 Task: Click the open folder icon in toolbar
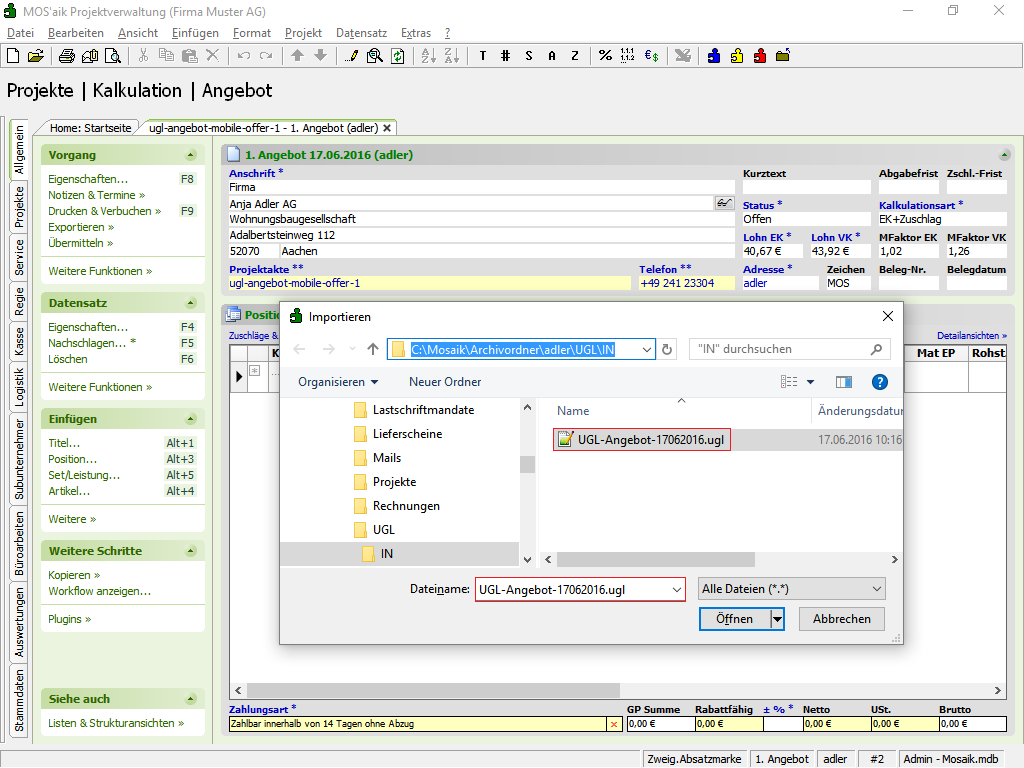click(36, 56)
